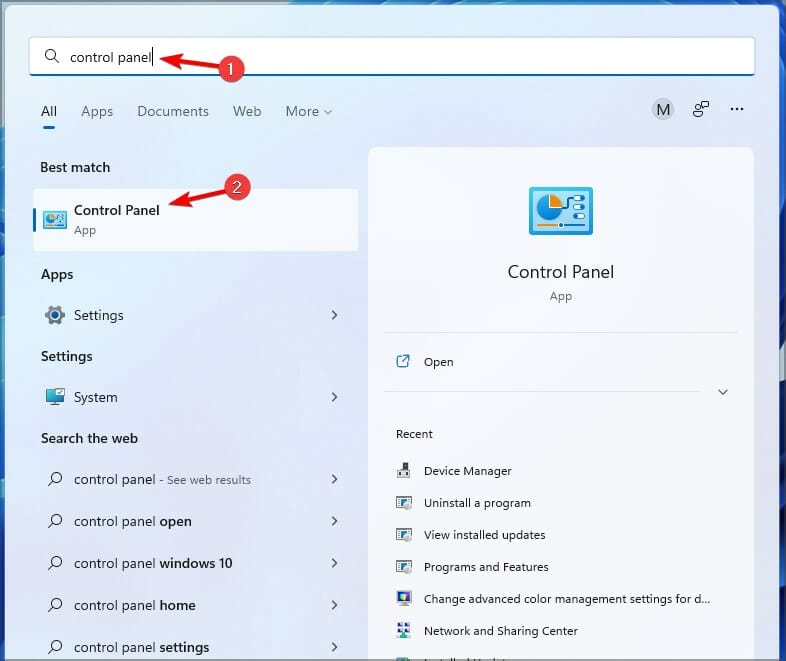Switch to the Documents tab
This screenshot has width=786, height=661.
tap(172, 111)
